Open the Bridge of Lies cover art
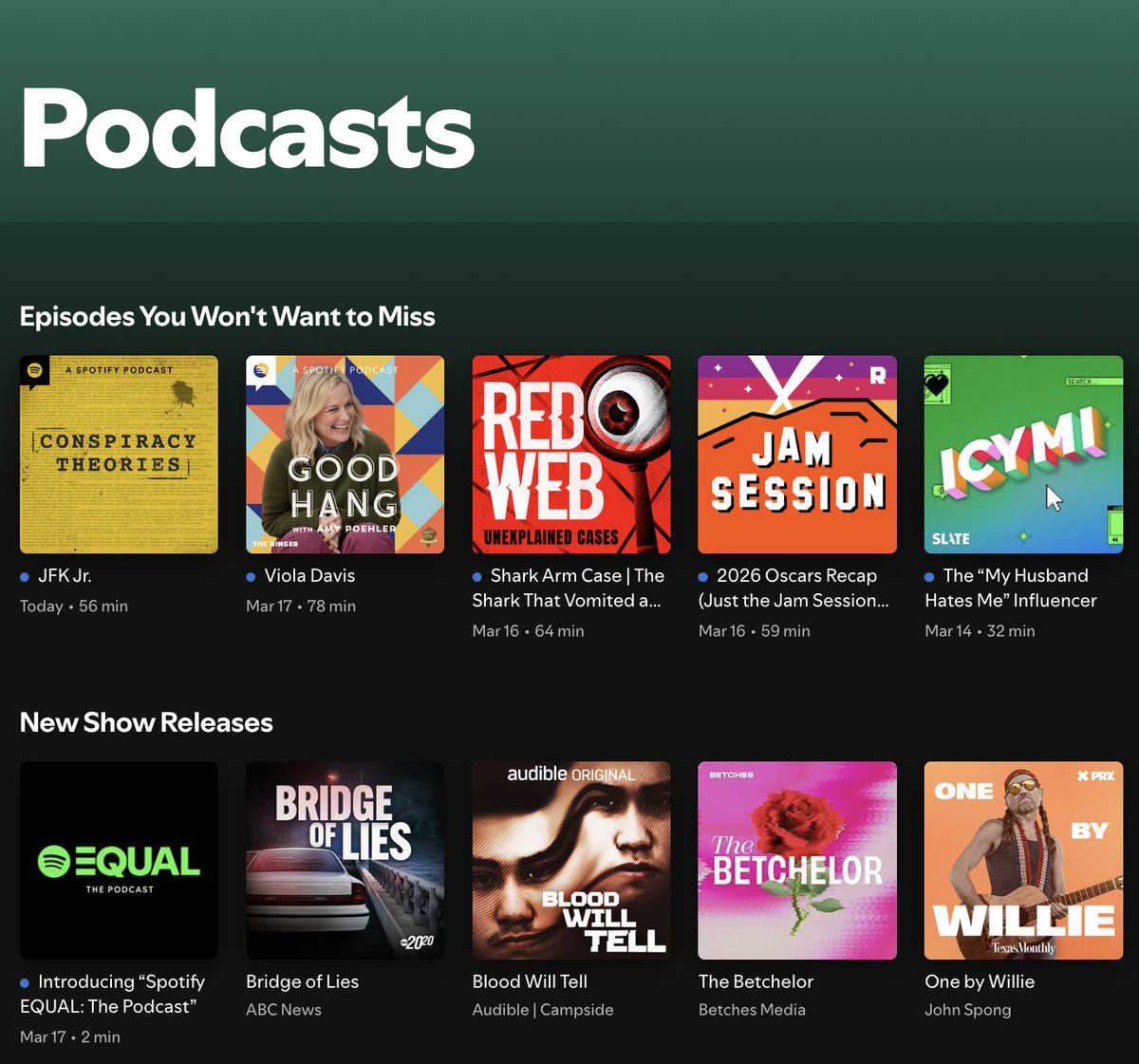 [x=345, y=861]
